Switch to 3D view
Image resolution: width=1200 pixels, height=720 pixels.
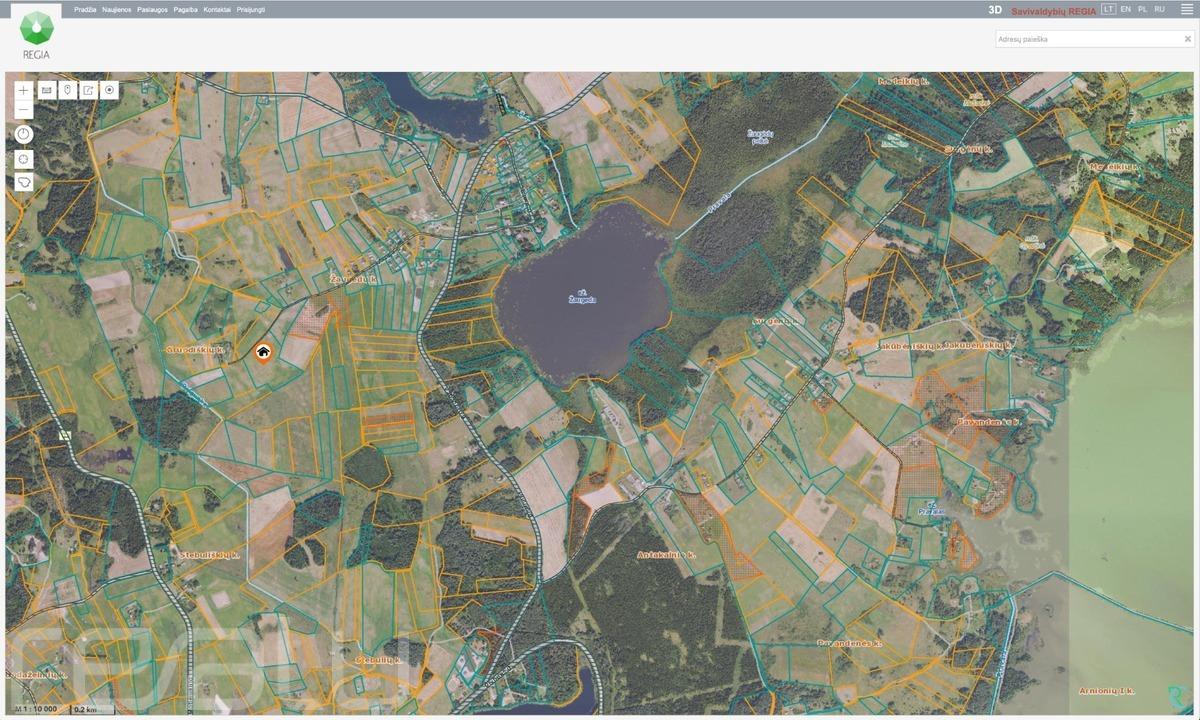(994, 9)
